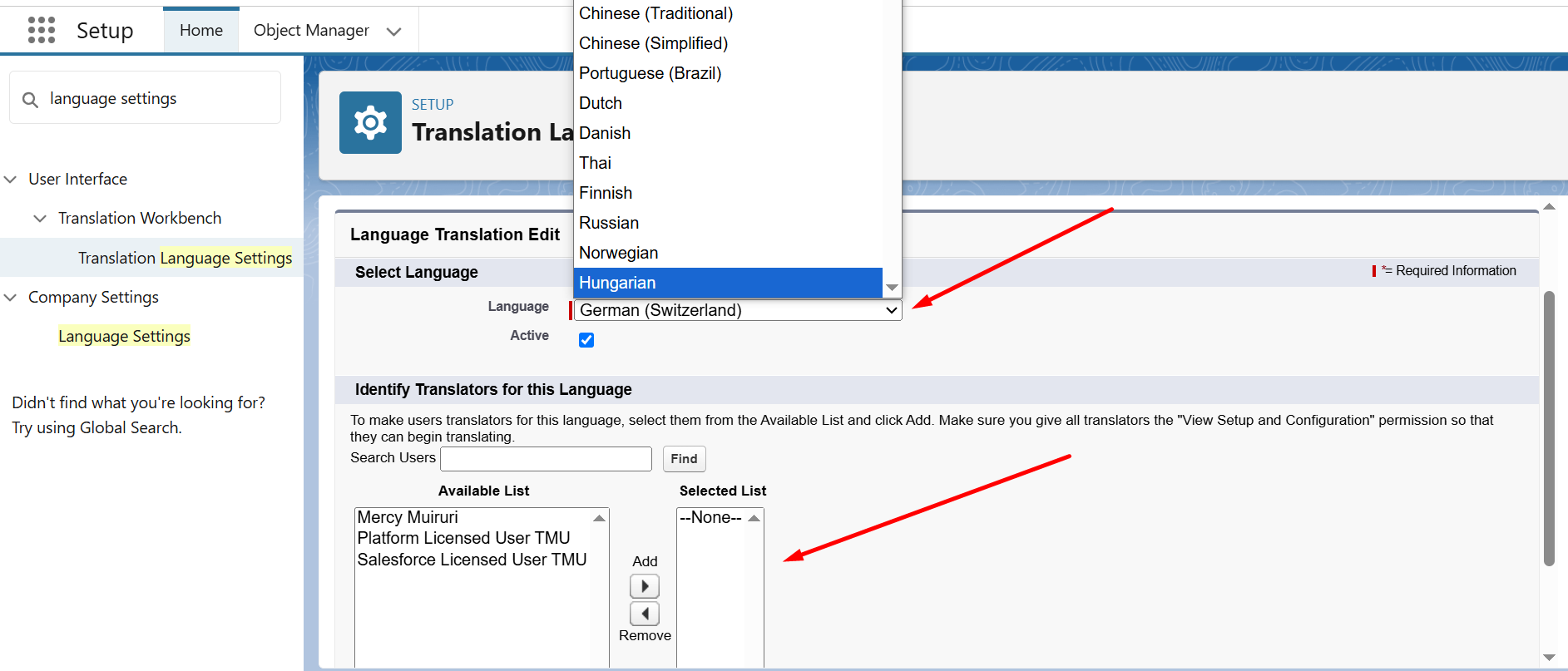Click the page scrollbar down arrow
Screen dimensions: 1568x671
pos(1549,658)
